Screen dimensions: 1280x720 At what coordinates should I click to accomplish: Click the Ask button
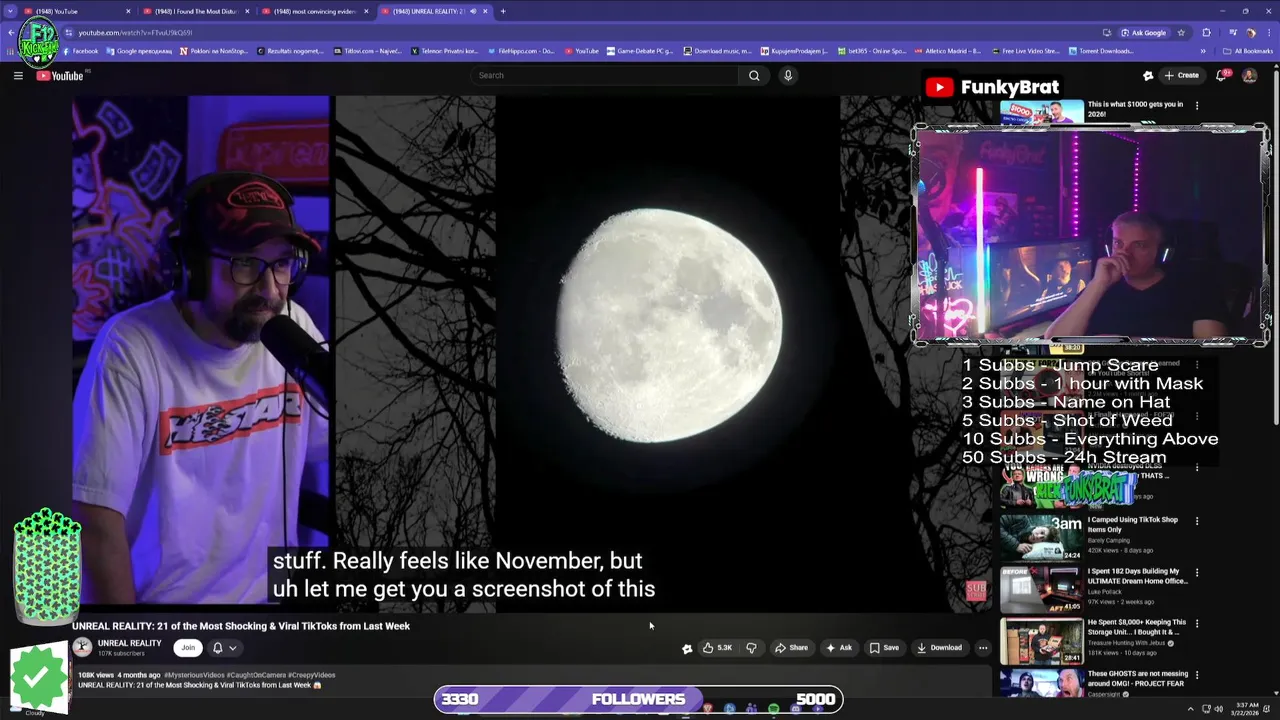point(839,647)
